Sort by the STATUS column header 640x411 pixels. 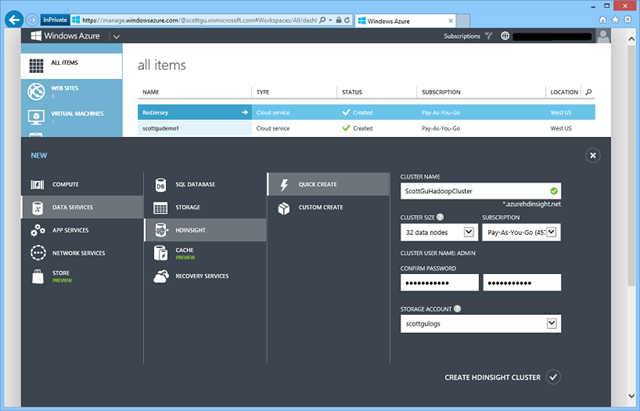[352, 92]
